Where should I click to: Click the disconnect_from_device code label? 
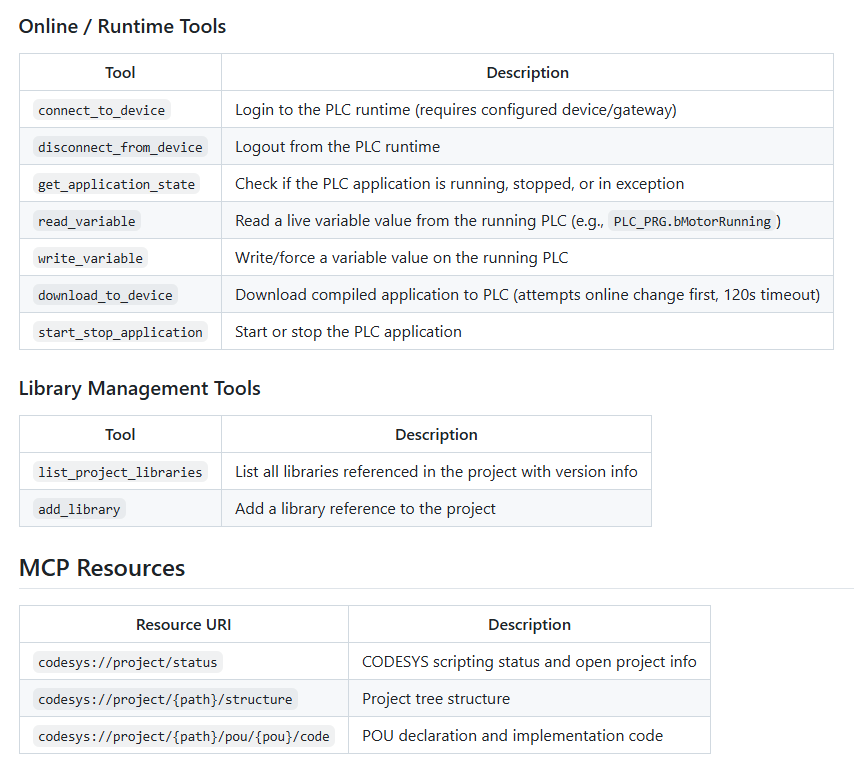pos(120,147)
